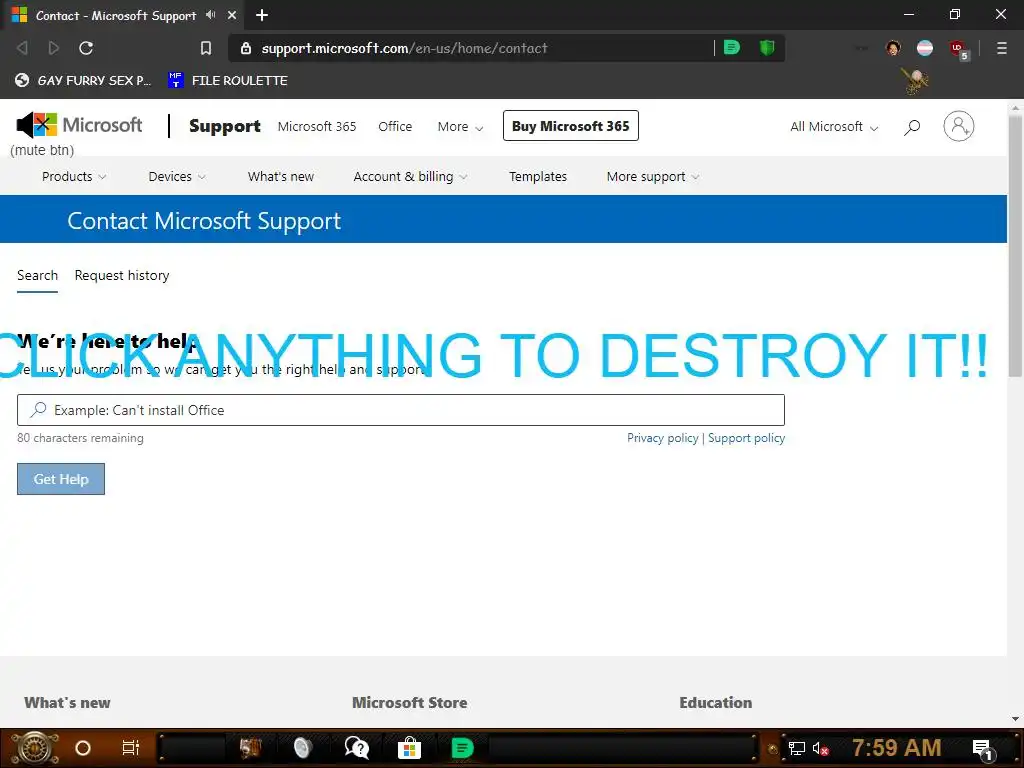Open the notification center icon
Image resolution: width=1024 pixels, height=768 pixels.
pyautogui.click(x=983, y=749)
